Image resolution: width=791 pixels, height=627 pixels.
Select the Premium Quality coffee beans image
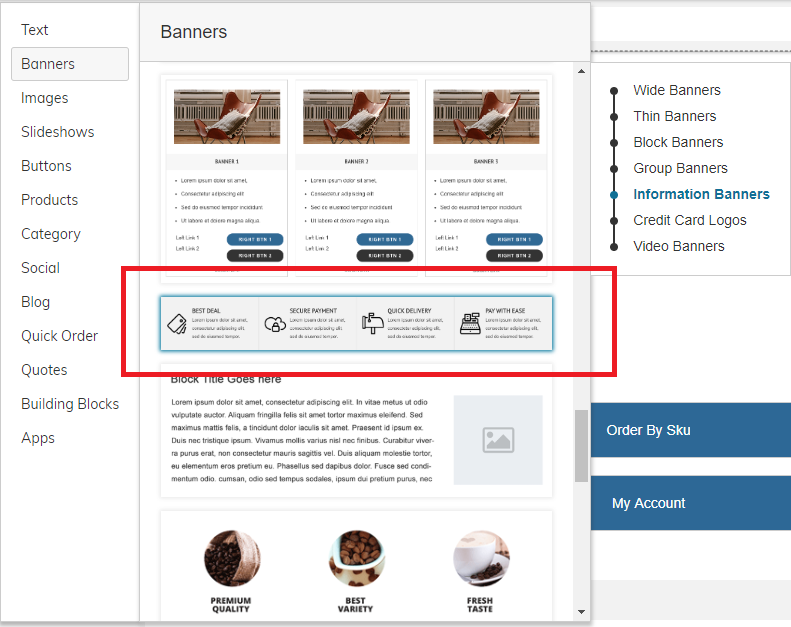click(x=232, y=558)
